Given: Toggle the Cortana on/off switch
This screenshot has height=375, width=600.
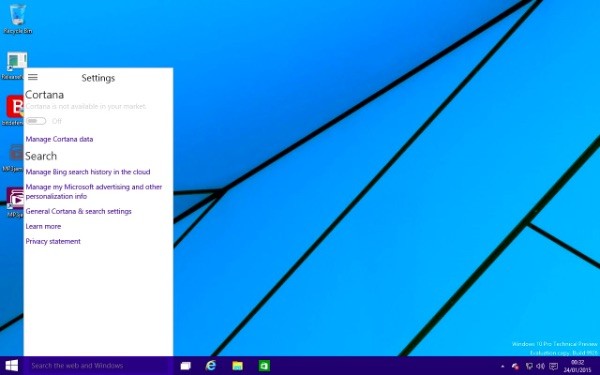Looking at the screenshot, I should pyautogui.click(x=36, y=121).
